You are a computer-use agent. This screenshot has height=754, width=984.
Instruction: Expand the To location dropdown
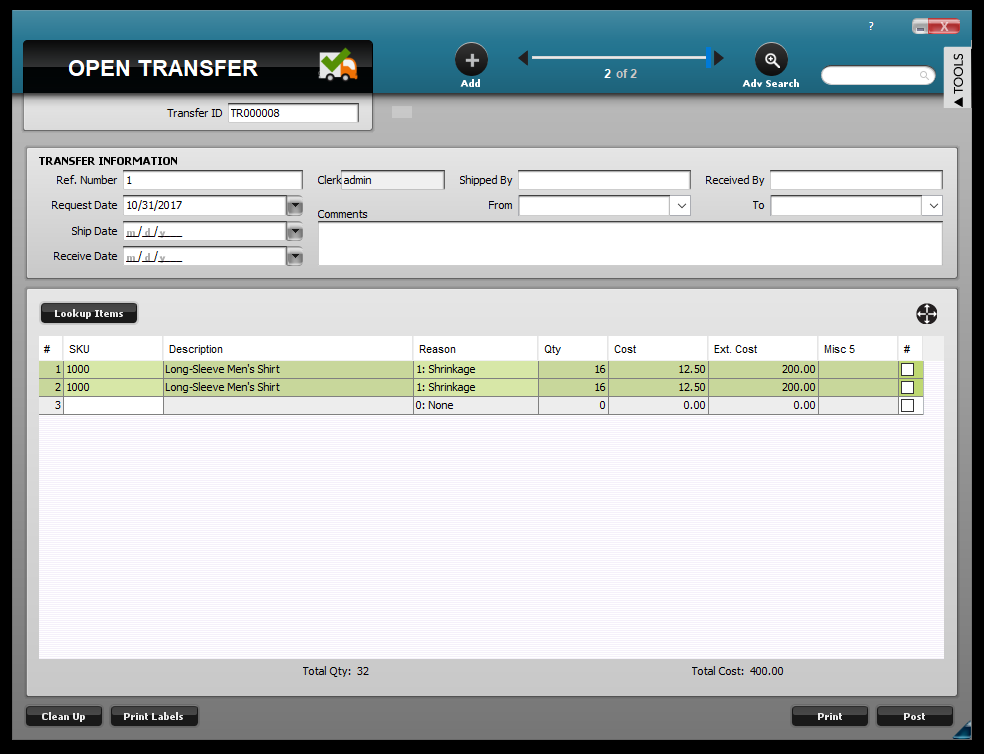[x=932, y=205]
